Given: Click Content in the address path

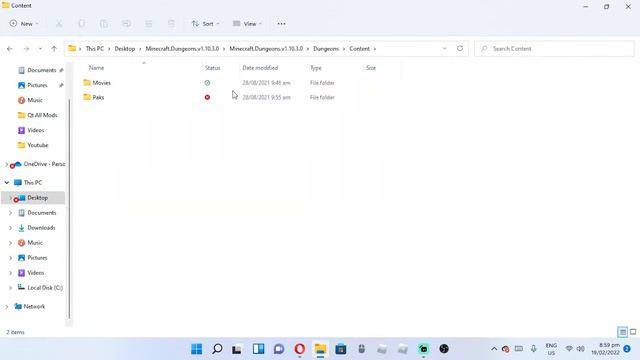Looking at the screenshot, I should click(359, 49).
